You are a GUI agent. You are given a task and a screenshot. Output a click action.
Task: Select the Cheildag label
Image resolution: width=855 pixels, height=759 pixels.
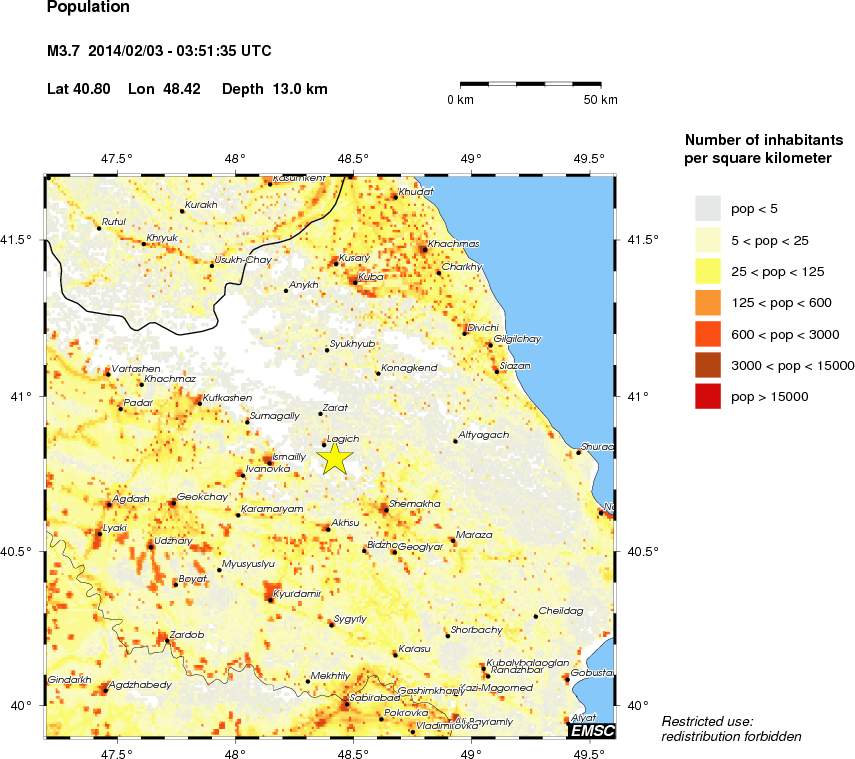[561, 611]
